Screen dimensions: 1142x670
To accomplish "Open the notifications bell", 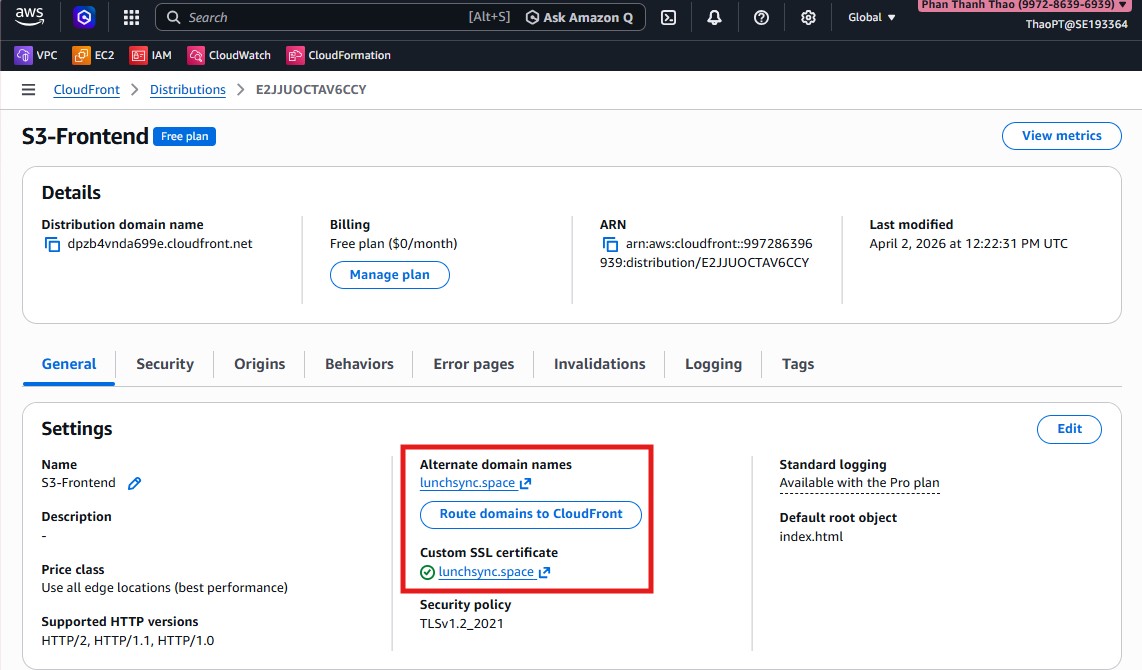I will click(x=714, y=18).
